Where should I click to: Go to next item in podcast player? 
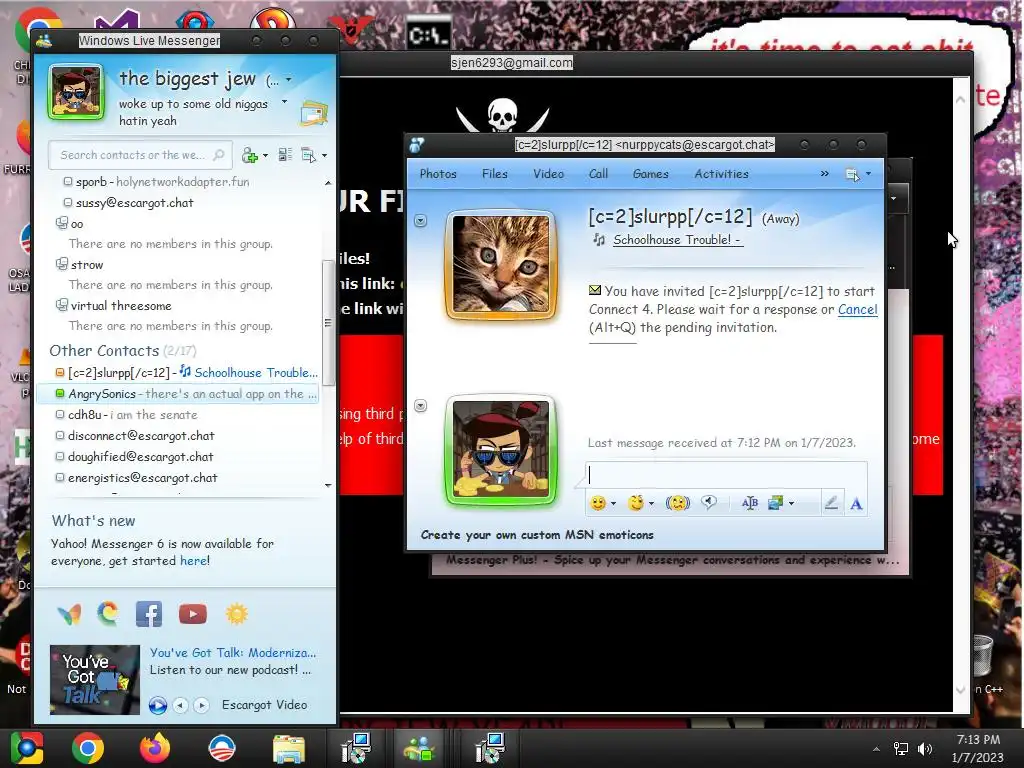(202, 705)
